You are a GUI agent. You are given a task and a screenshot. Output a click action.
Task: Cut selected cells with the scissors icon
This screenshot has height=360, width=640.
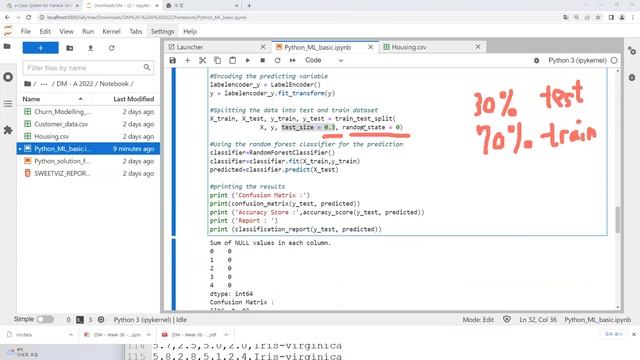[202, 60]
